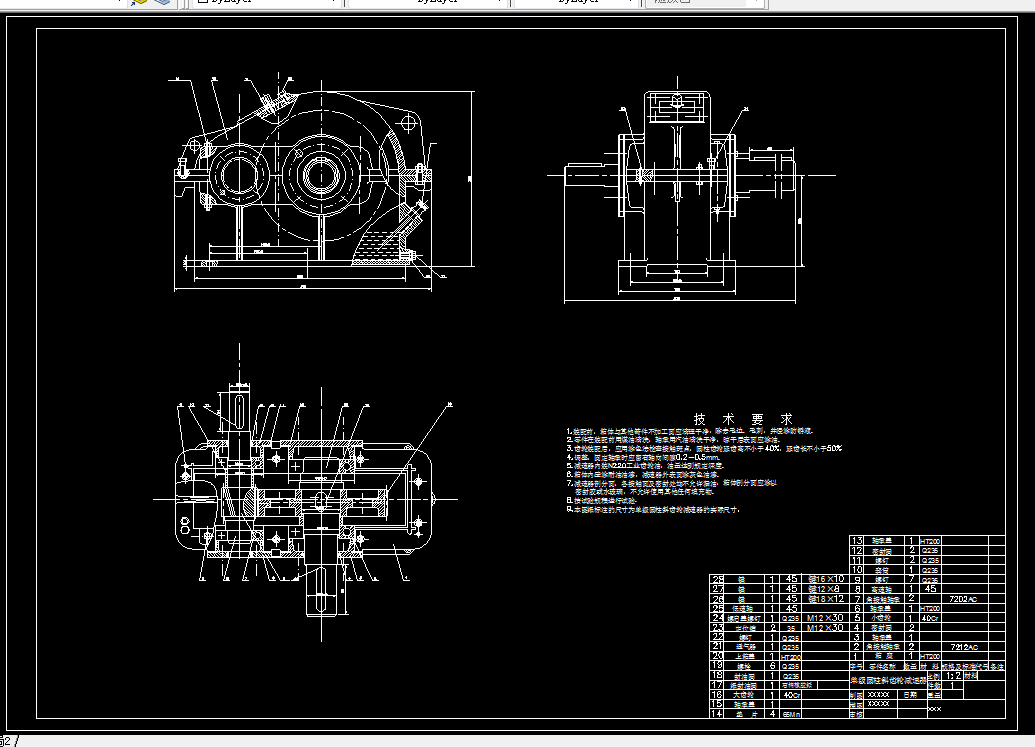Select requirement line 5 mentioning "N220"
The width and height of the screenshot is (1035, 747).
[x=645, y=465]
